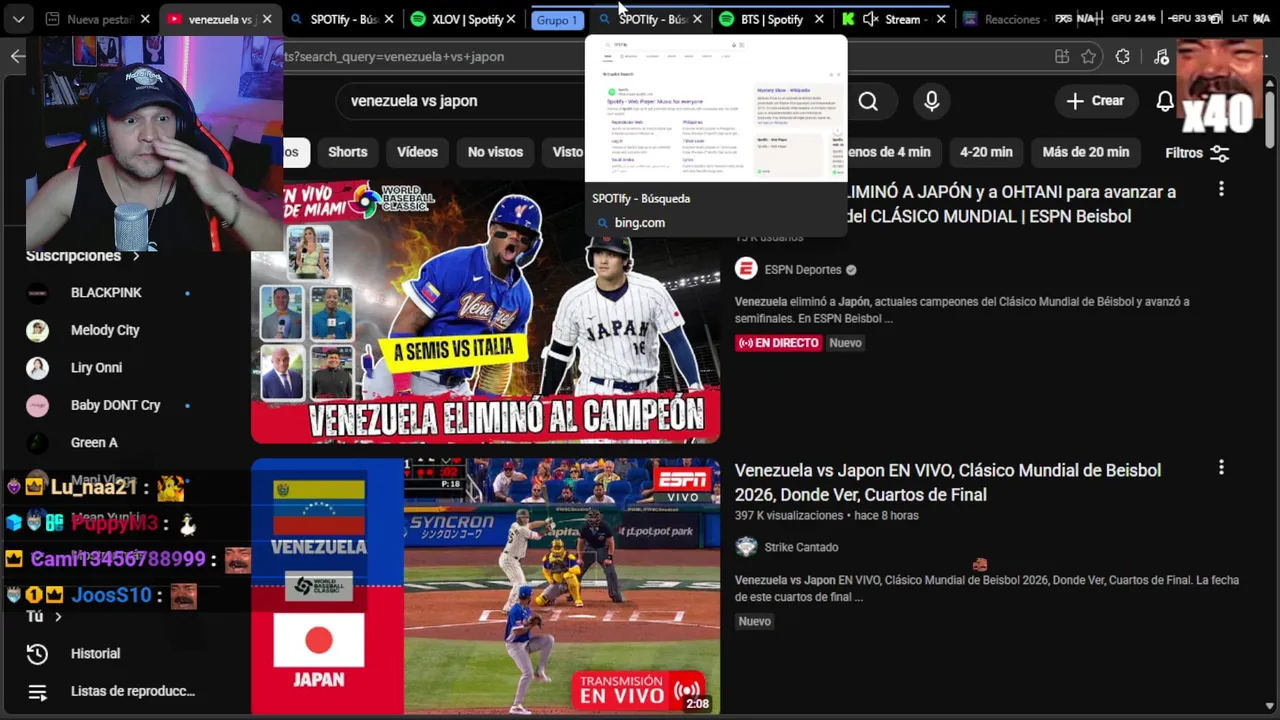Close the venezuela vs japon tab
Screen dimensions: 1280x720
pos(267,19)
